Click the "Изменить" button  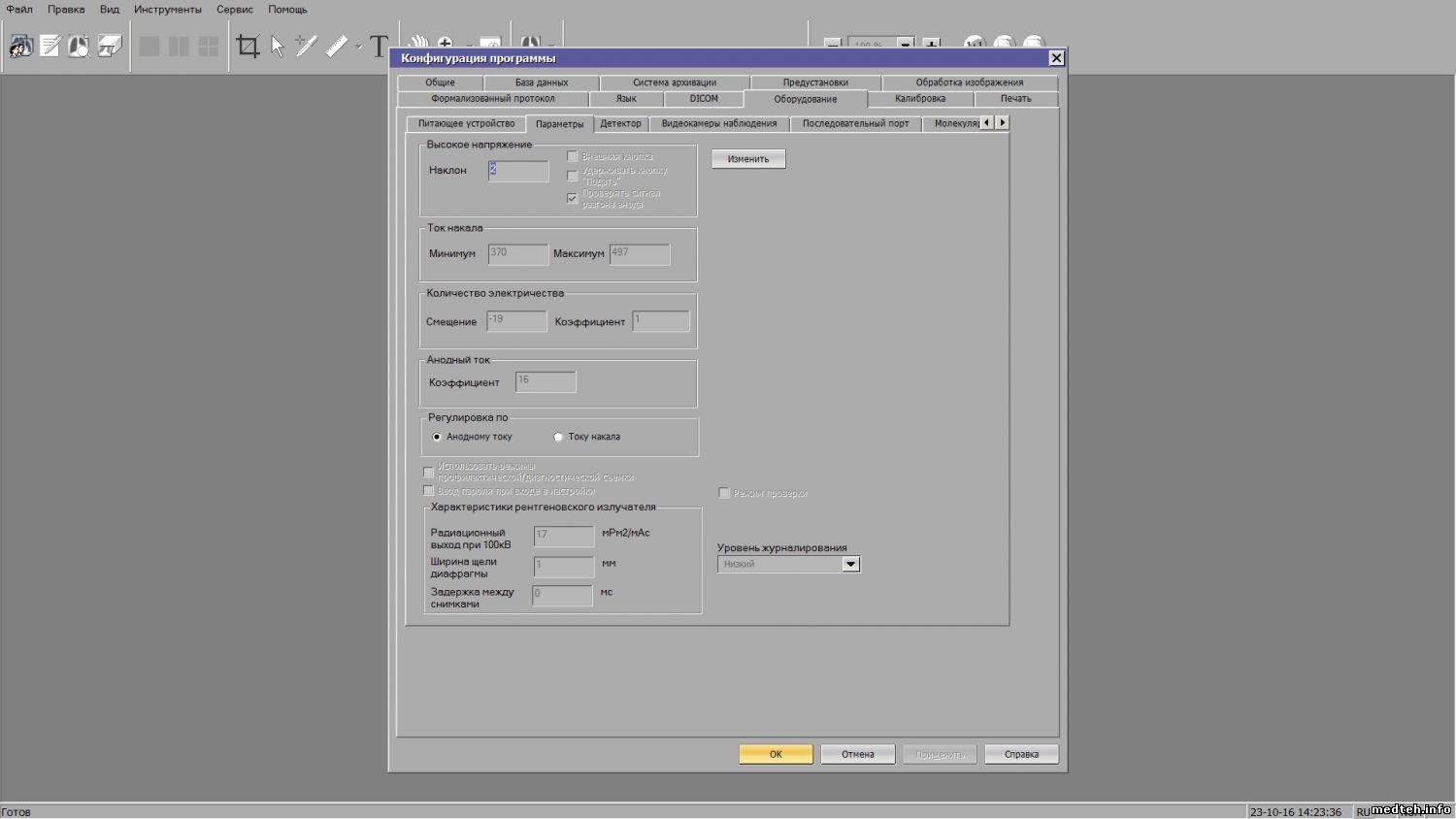(747, 159)
